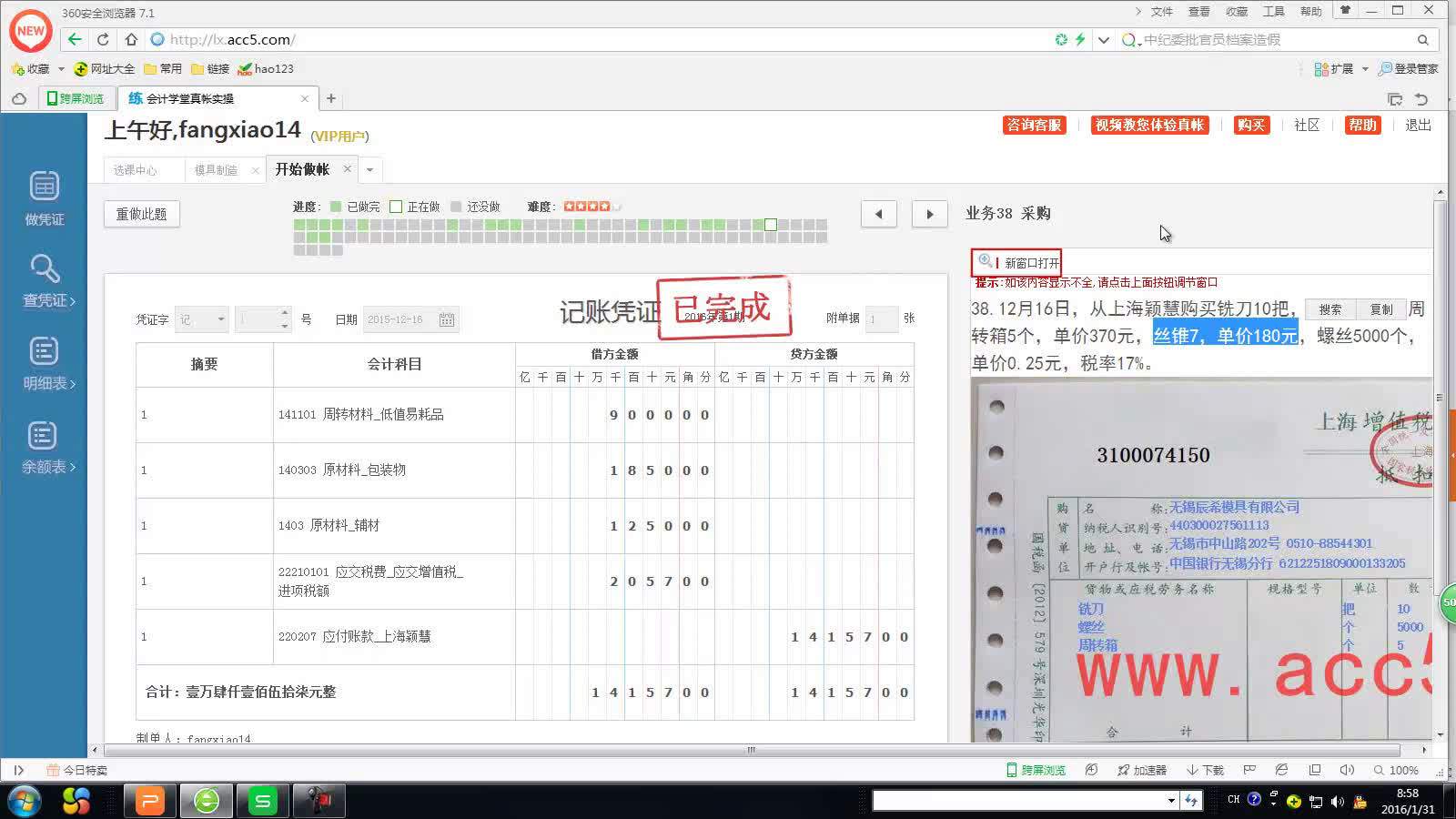This screenshot has height=819, width=1456.
Task: Open the calendar picker beside date 2015-12-16
Action: [x=446, y=319]
